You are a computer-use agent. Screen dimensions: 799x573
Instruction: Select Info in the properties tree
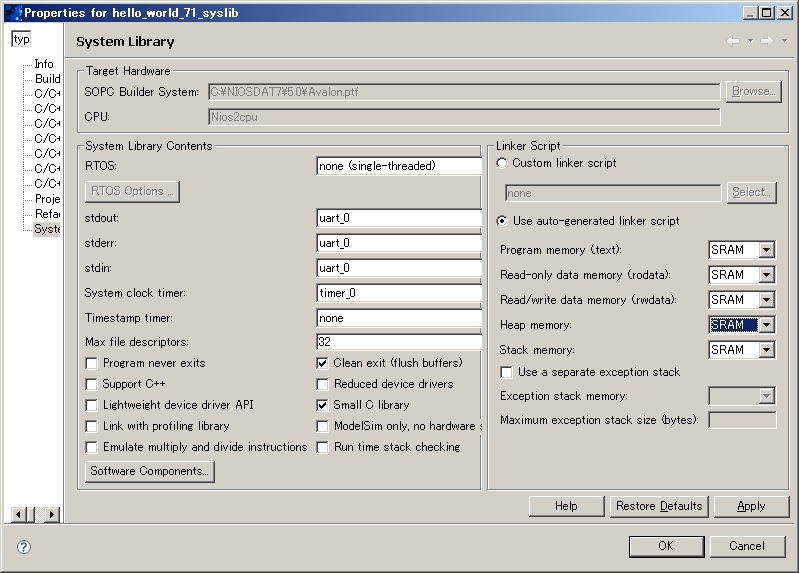(44, 64)
